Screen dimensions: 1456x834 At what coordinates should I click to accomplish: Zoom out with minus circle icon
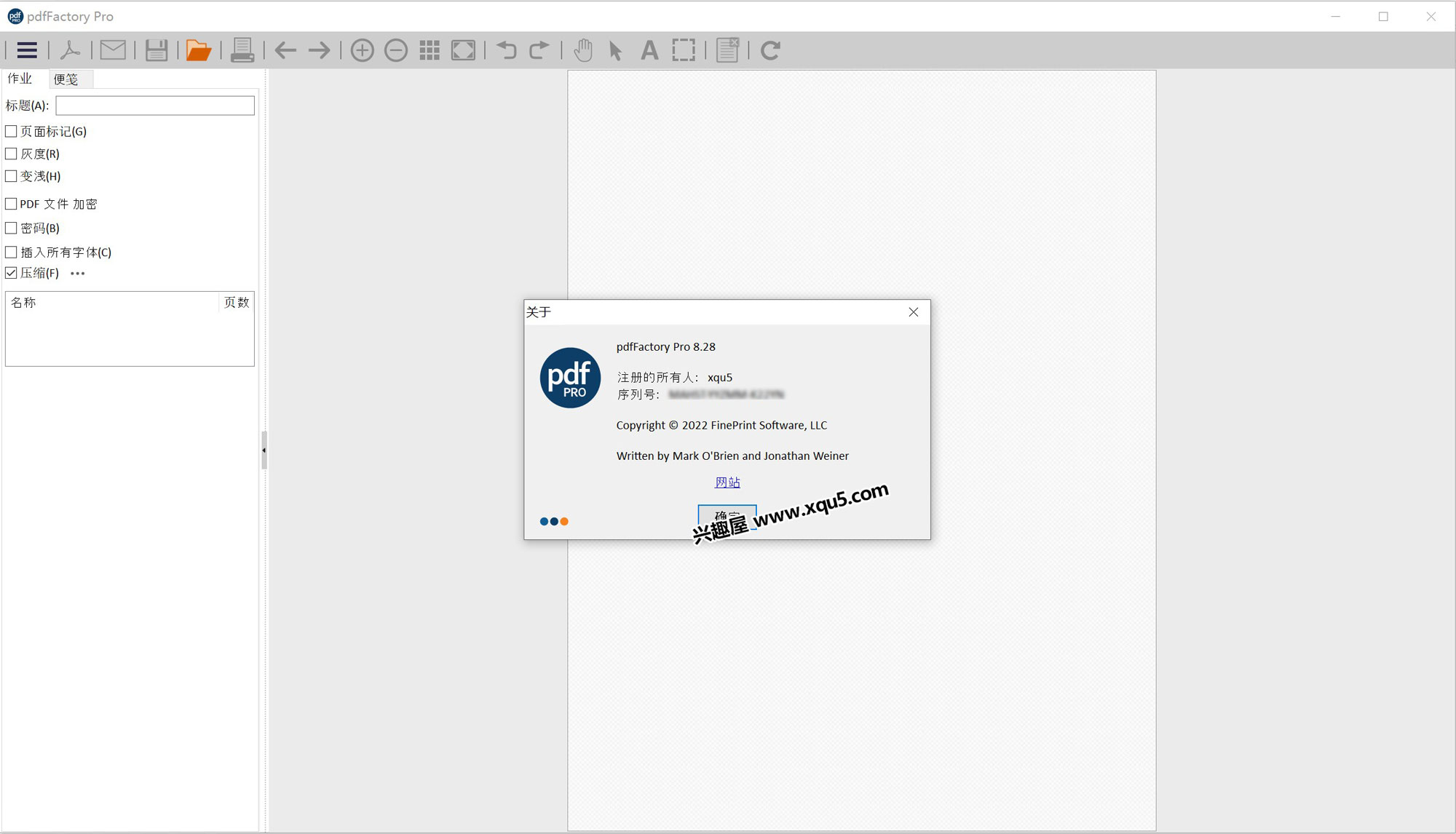coord(396,50)
